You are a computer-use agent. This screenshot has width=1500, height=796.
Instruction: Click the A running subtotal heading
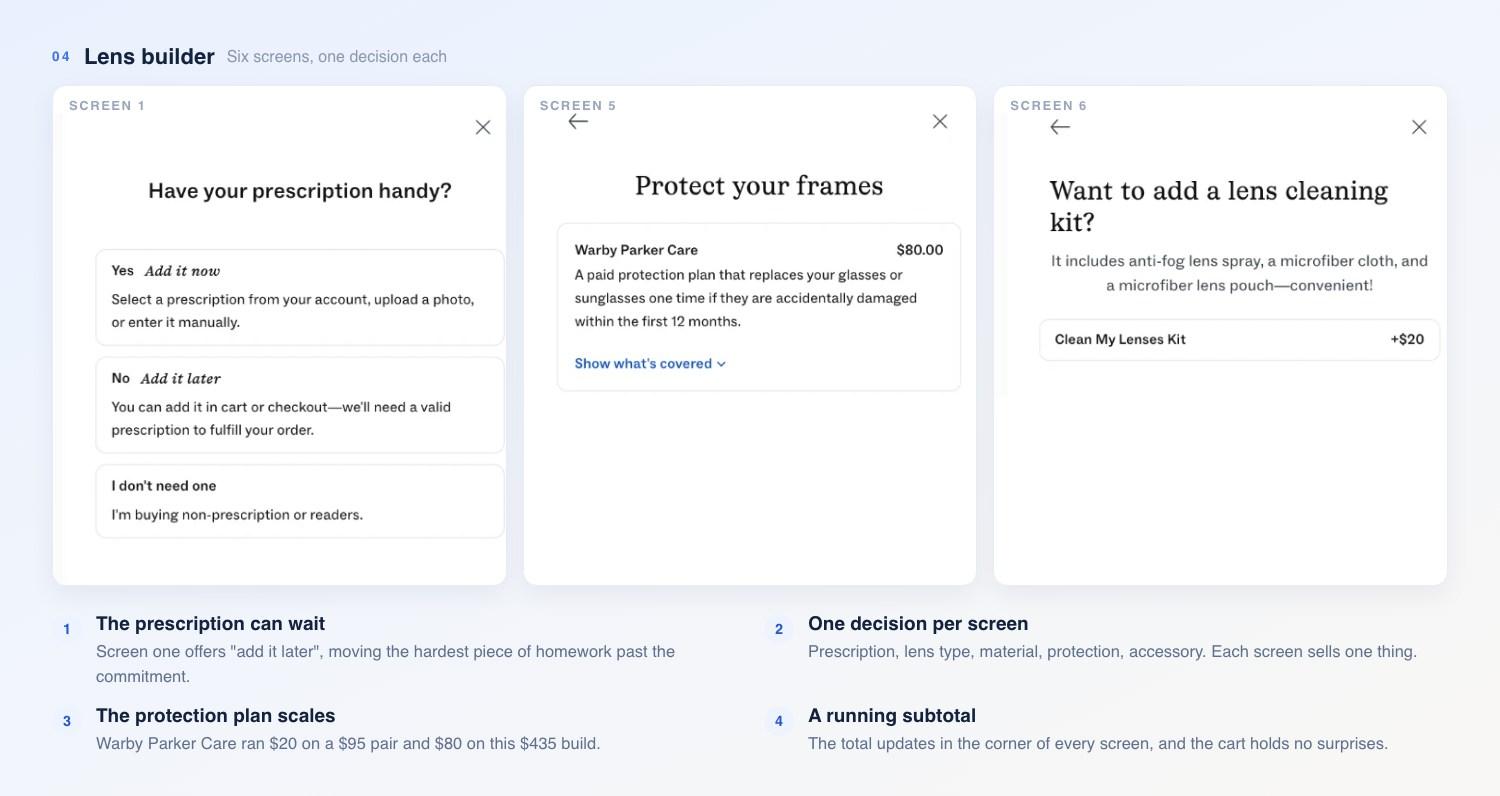(x=892, y=716)
